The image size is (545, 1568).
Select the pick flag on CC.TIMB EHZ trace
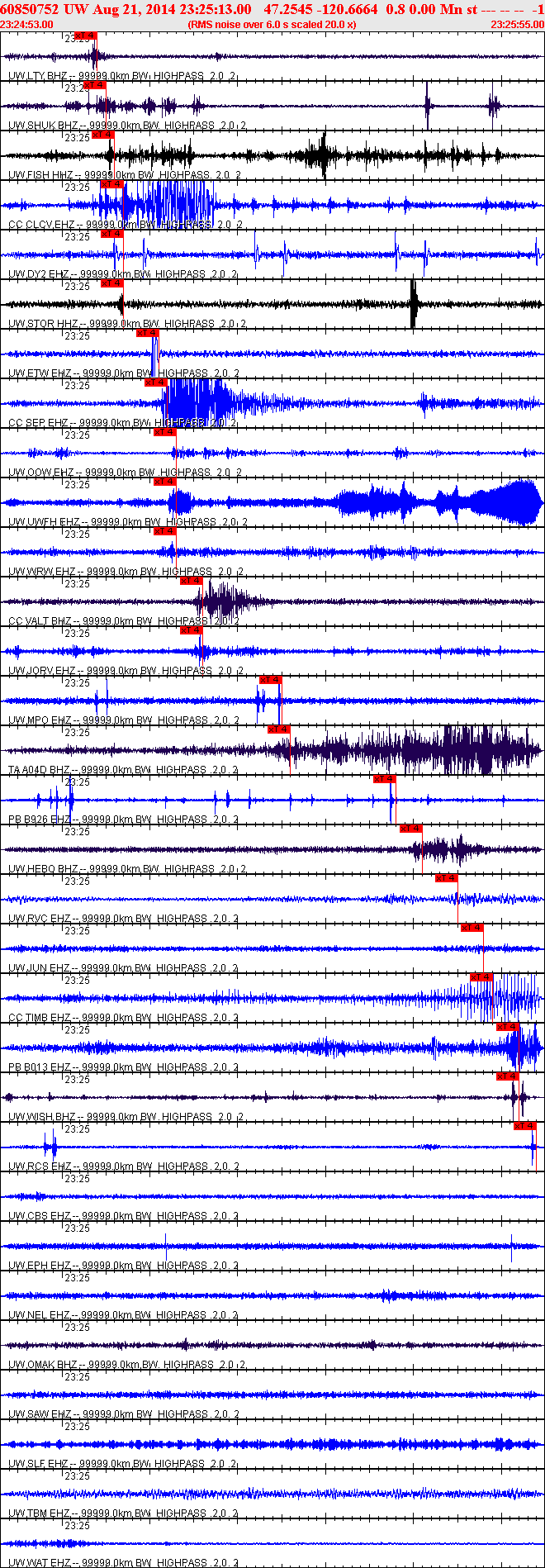point(481,977)
